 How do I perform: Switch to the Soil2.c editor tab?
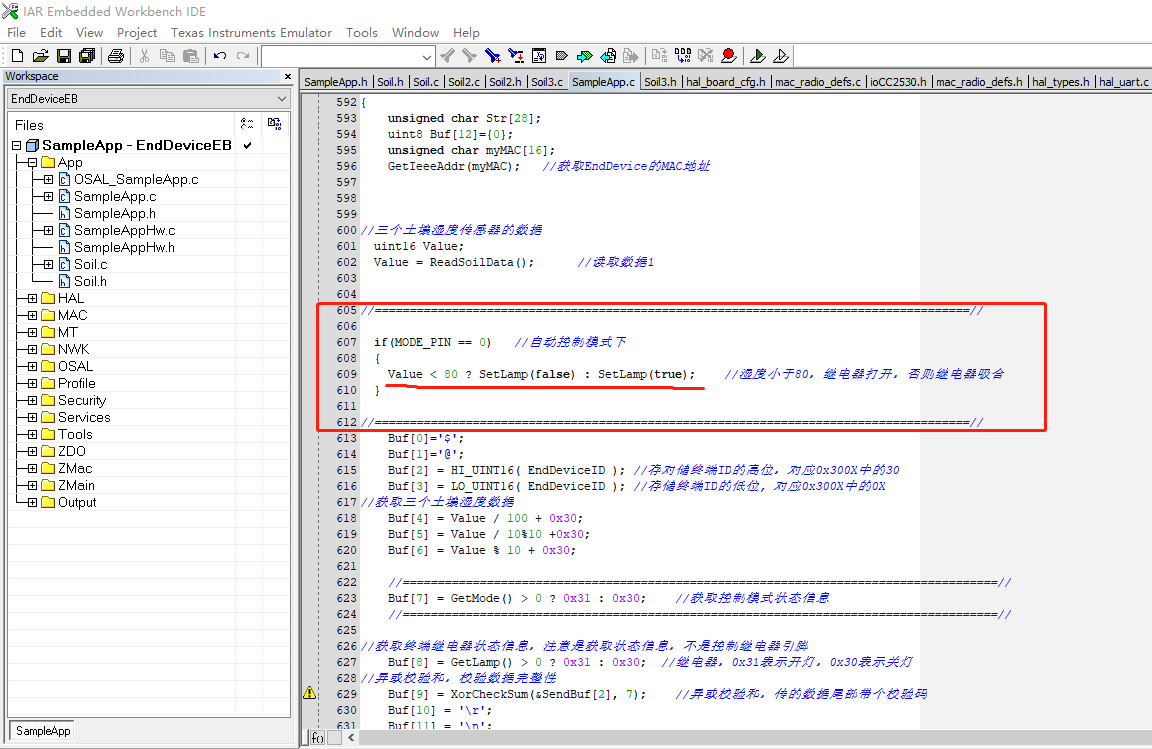pos(464,82)
